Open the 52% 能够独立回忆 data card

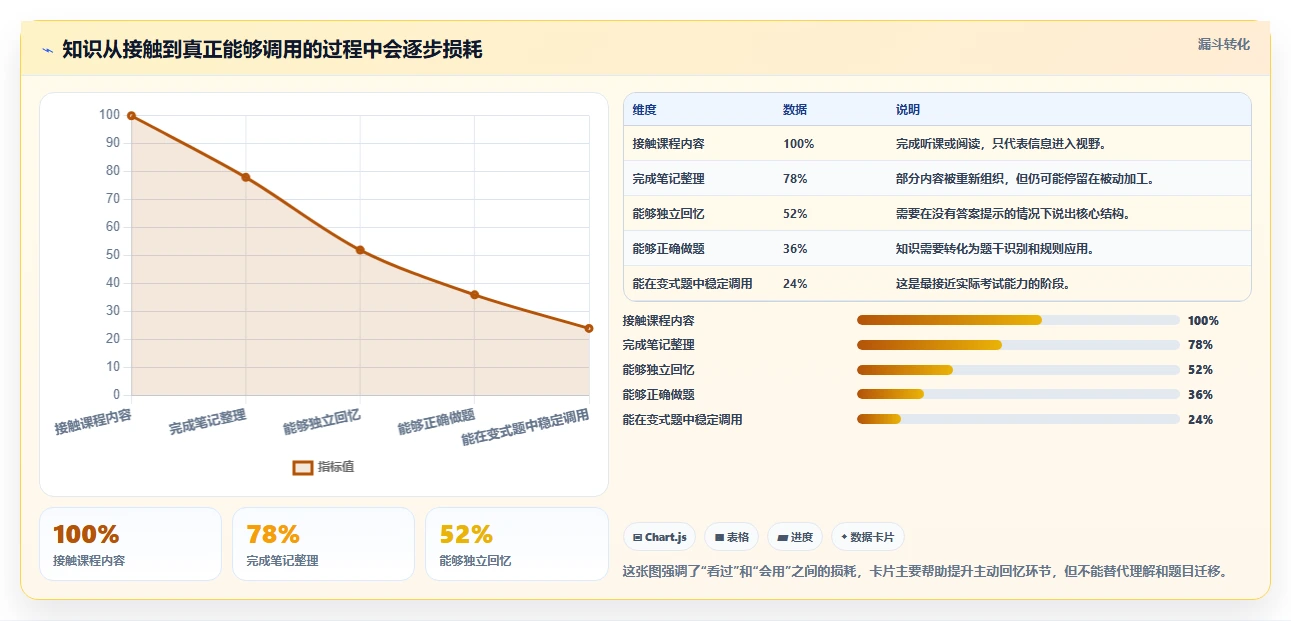[x=517, y=544]
